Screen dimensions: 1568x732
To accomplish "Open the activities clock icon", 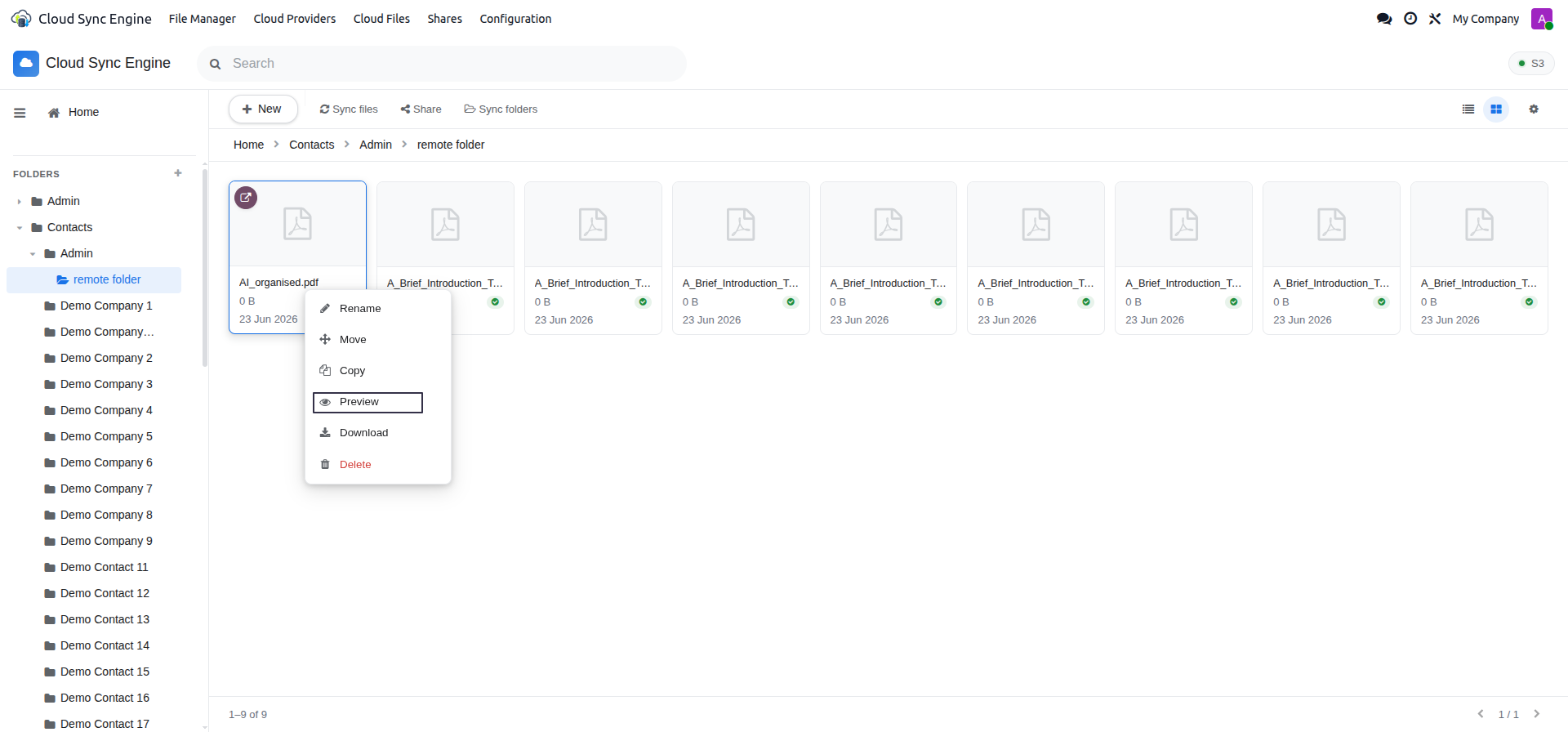I will coord(1410,19).
